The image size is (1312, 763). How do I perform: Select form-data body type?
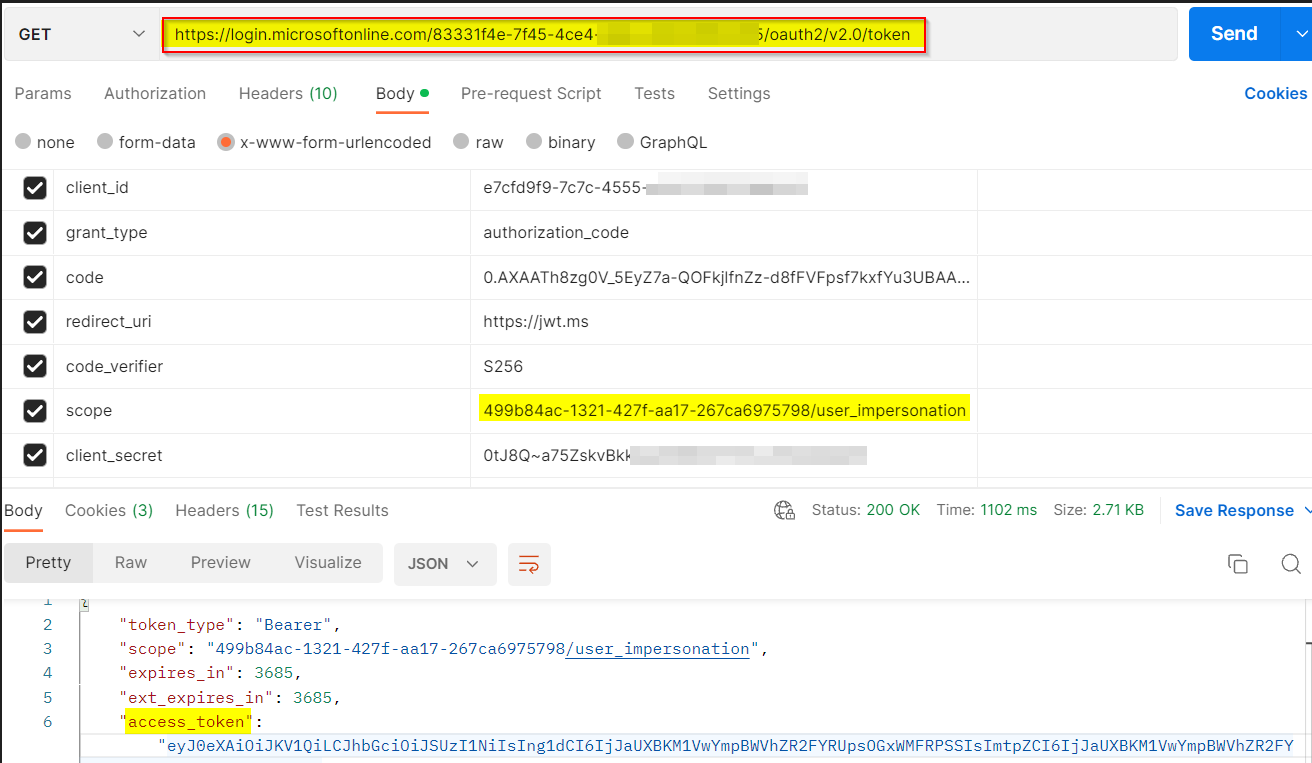[x=146, y=143]
